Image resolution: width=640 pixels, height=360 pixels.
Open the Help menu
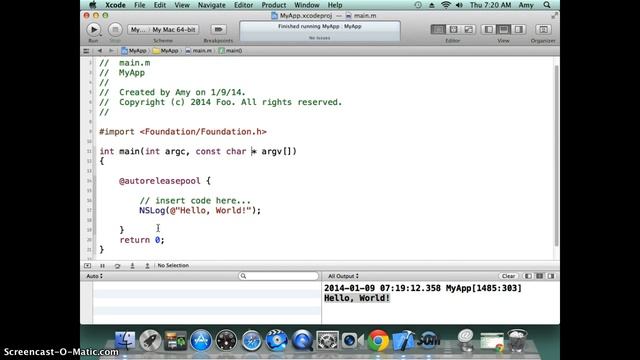click(335, 5)
